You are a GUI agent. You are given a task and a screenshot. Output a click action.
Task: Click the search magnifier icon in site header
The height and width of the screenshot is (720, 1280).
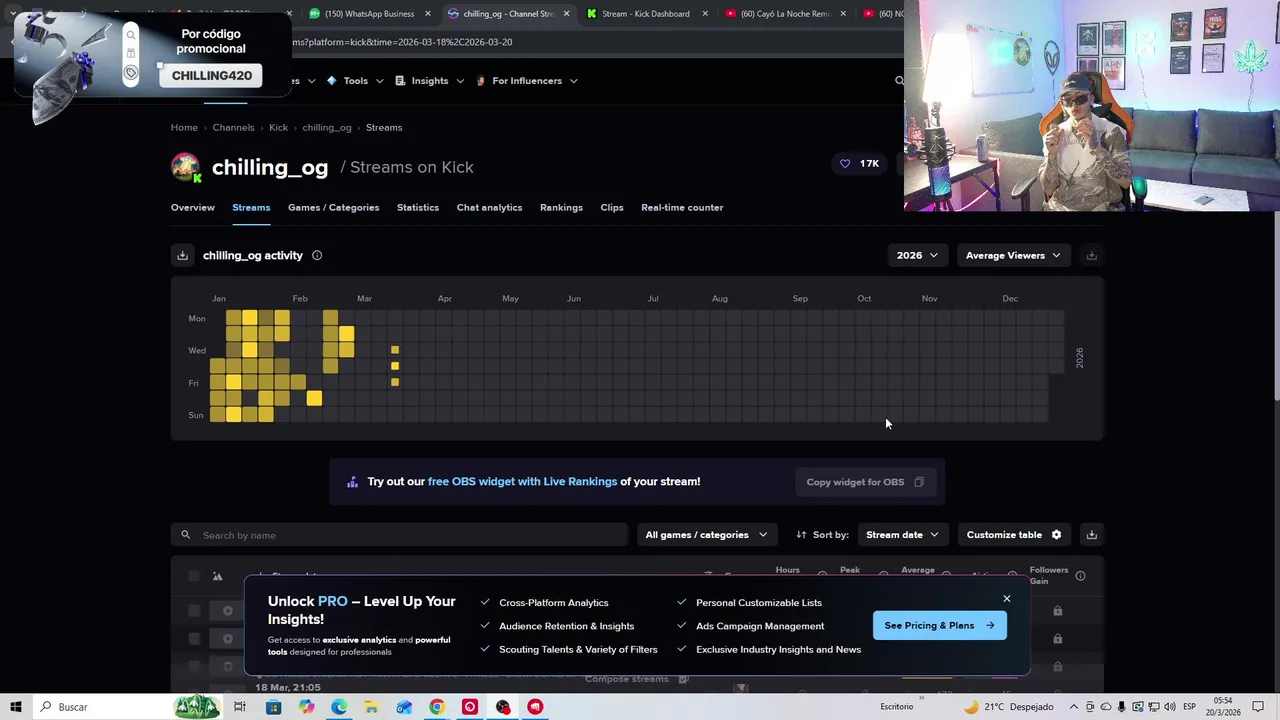pos(898,81)
